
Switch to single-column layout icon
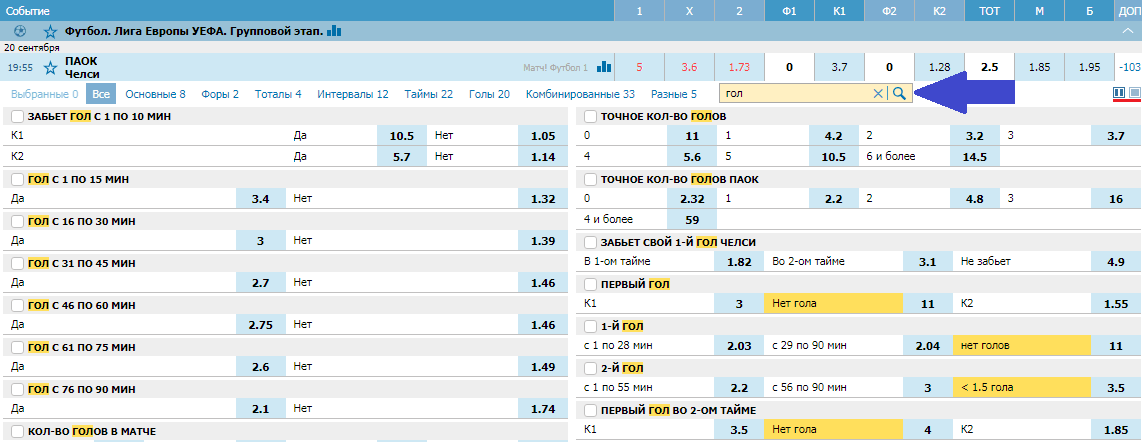coord(1134,92)
